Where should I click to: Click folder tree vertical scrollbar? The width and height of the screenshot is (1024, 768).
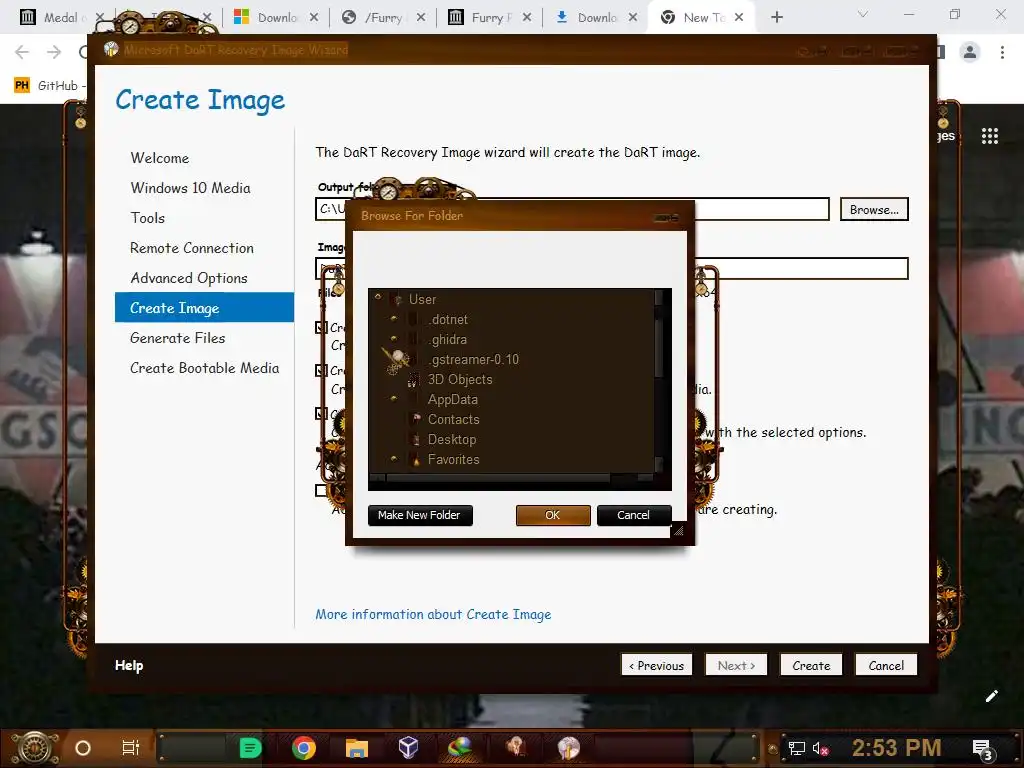click(x=658, y=380)
